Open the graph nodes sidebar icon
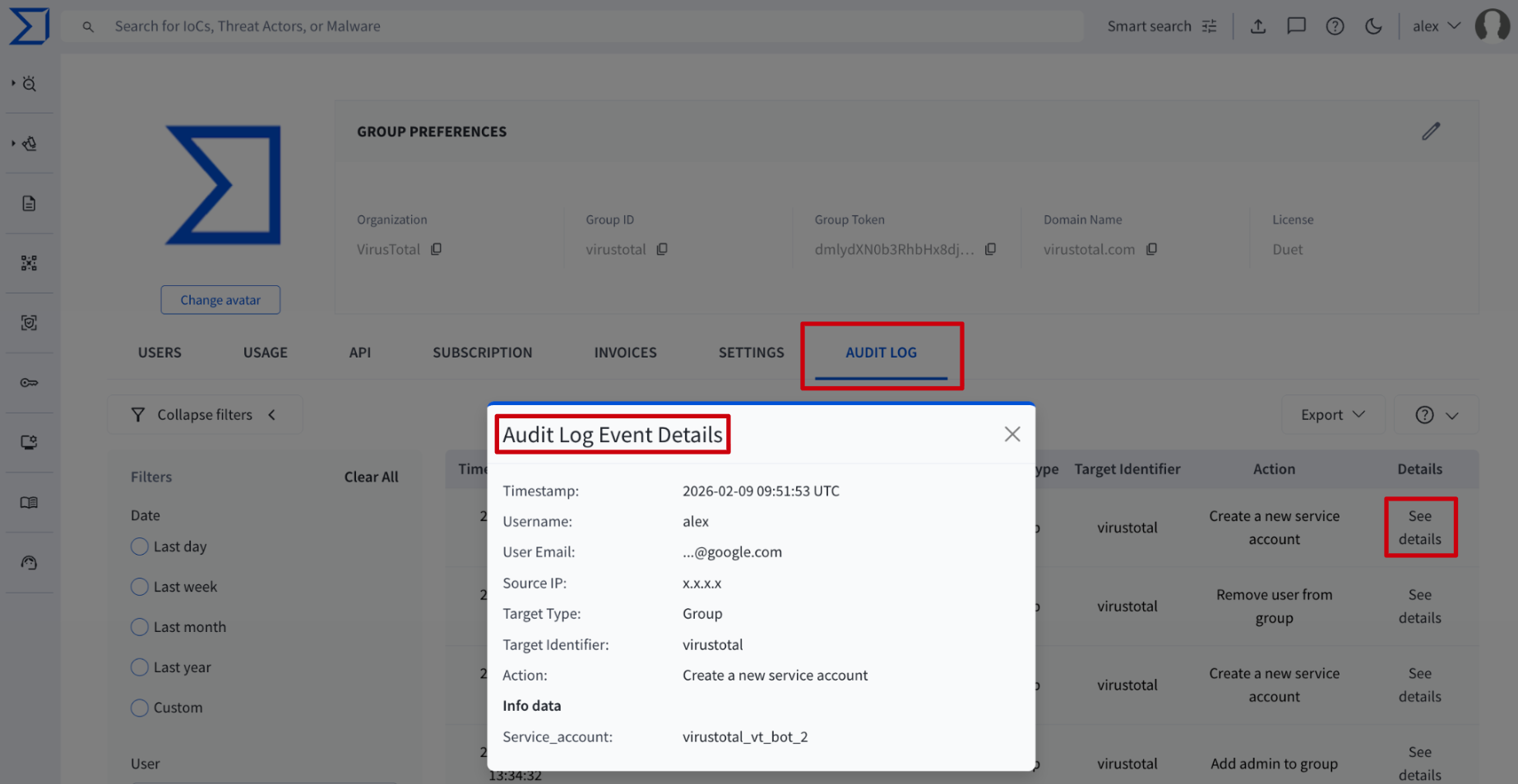The height and width of the screenshot is (784, 1518). [30, 263]
